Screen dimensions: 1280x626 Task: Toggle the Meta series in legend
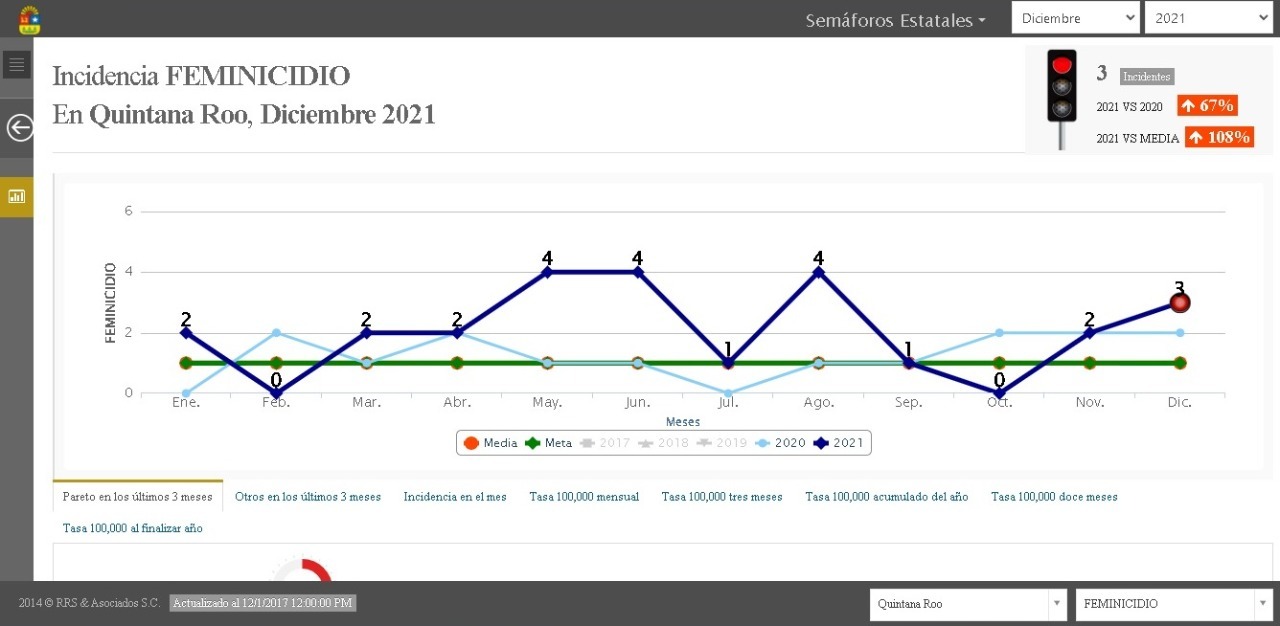point(548,443)
